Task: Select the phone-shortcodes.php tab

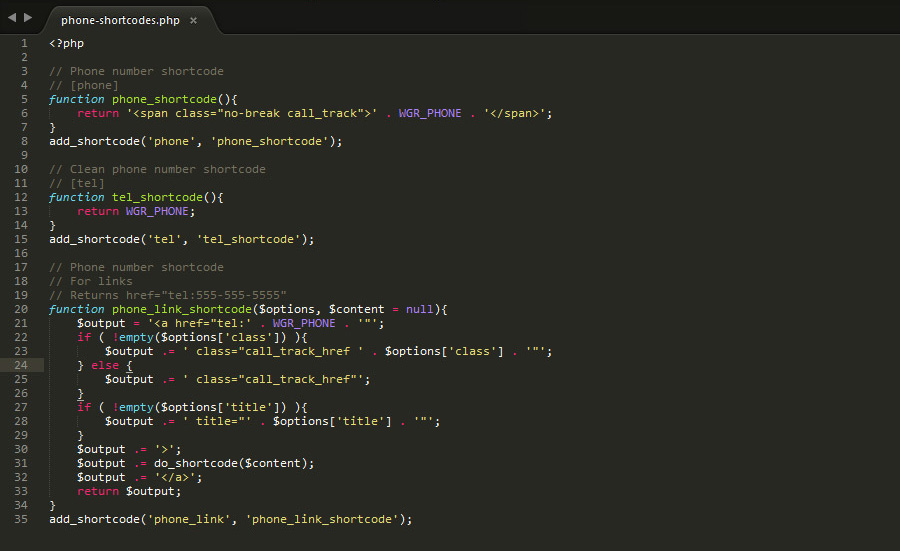Action: (x=120, y=20)
